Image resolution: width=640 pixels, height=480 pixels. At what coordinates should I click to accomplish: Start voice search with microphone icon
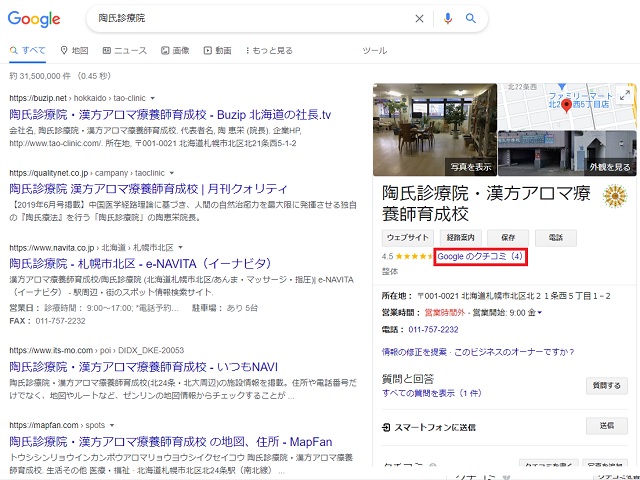click(x=448, y=18)
